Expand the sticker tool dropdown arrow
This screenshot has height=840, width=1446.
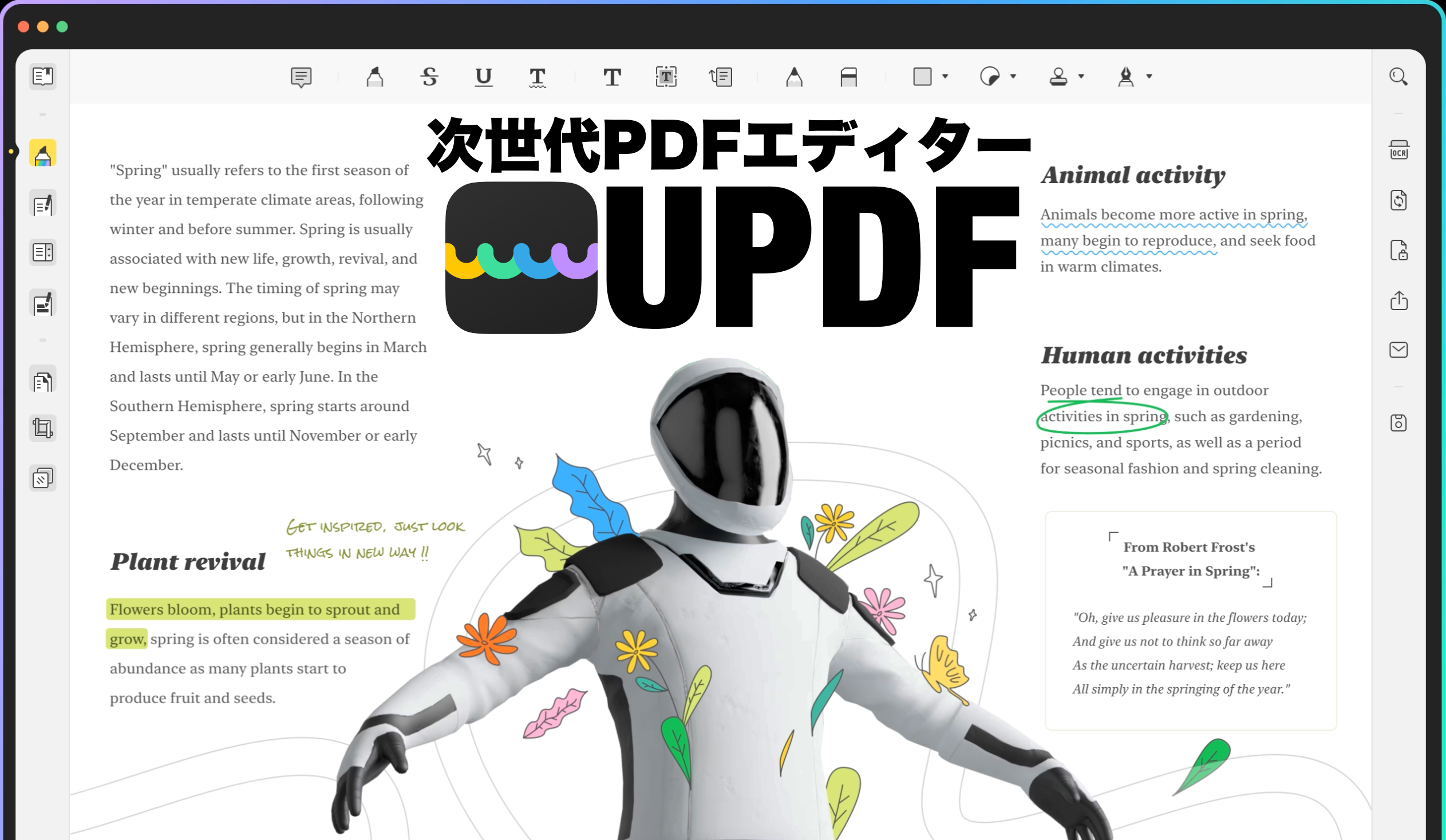tap(1013, 76)
